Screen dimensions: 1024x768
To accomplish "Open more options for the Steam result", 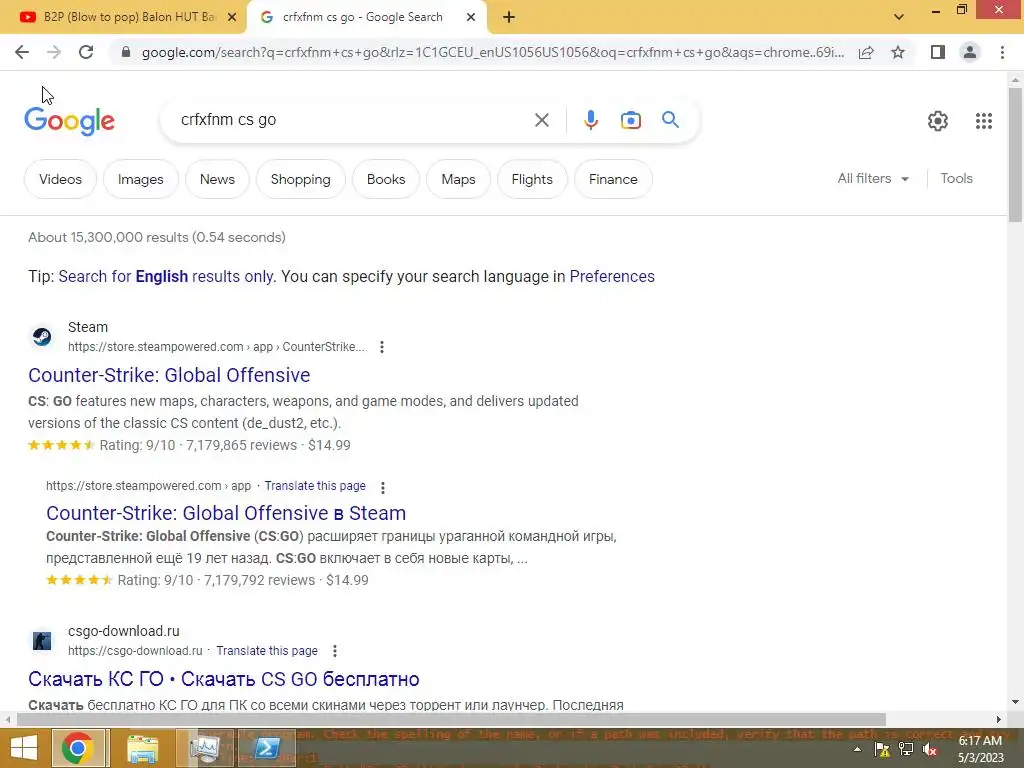I will tap(382, 347).
